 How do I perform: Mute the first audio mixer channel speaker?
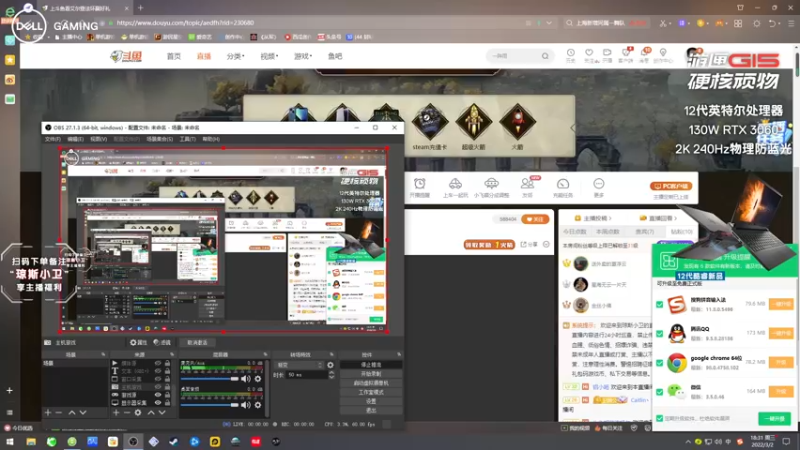(246, 379)
